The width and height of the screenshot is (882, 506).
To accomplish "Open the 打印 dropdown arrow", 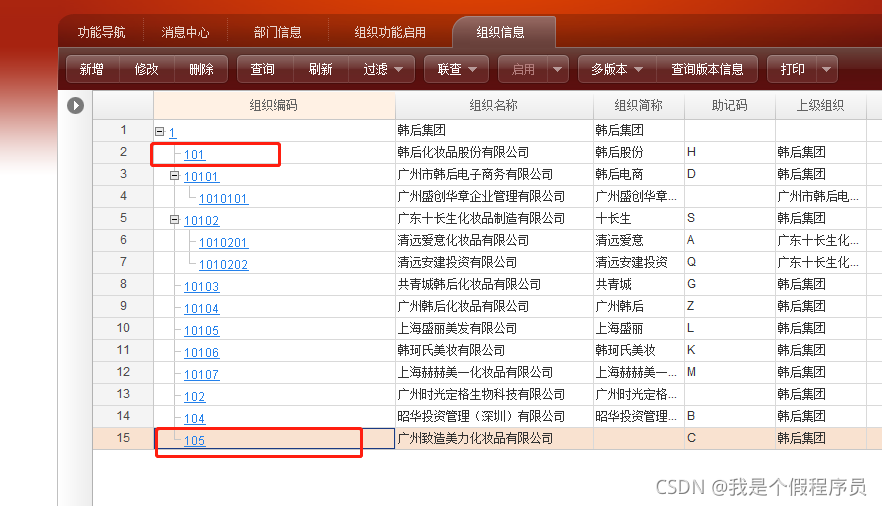I will [826, 69].
